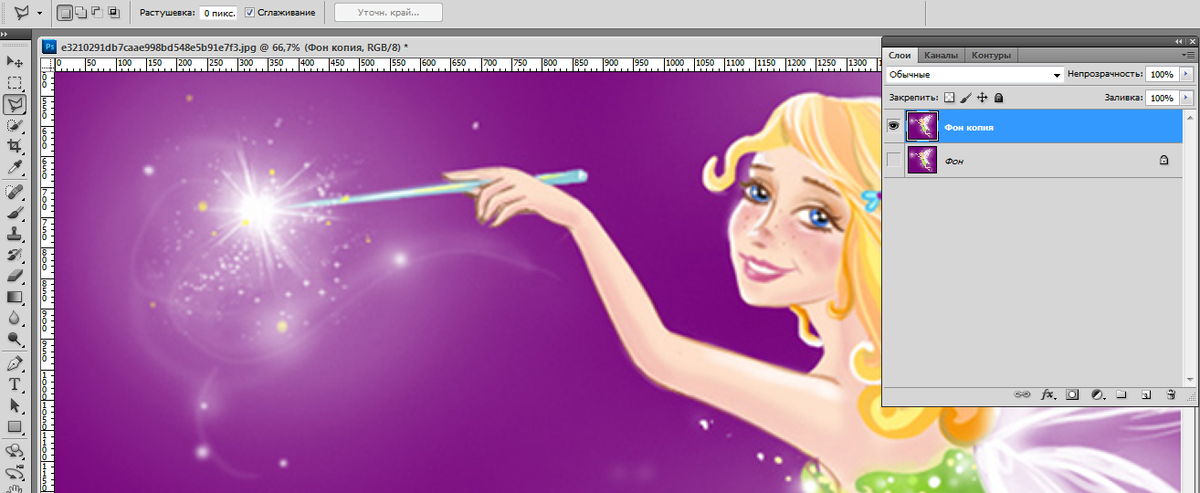1200x493 pixels.
Task: Collapse the Layers panel to icons
Action: (x=1179, y=41)
